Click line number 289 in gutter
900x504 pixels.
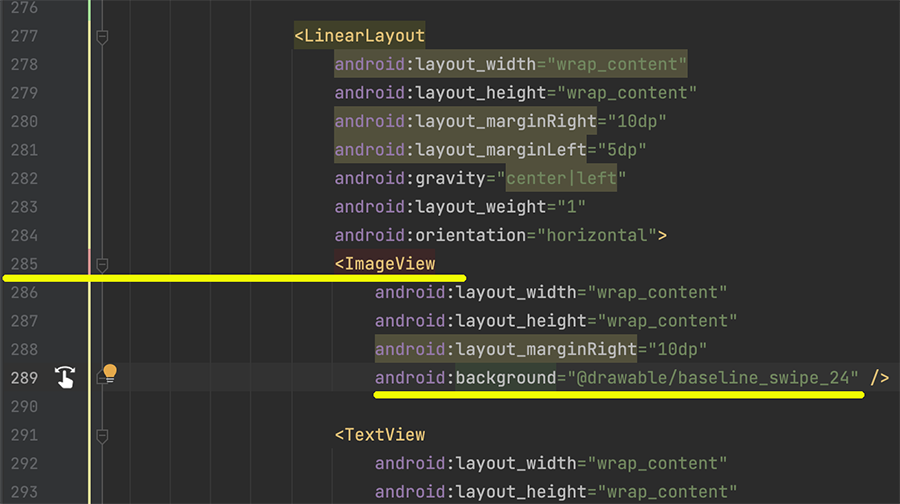24,378
